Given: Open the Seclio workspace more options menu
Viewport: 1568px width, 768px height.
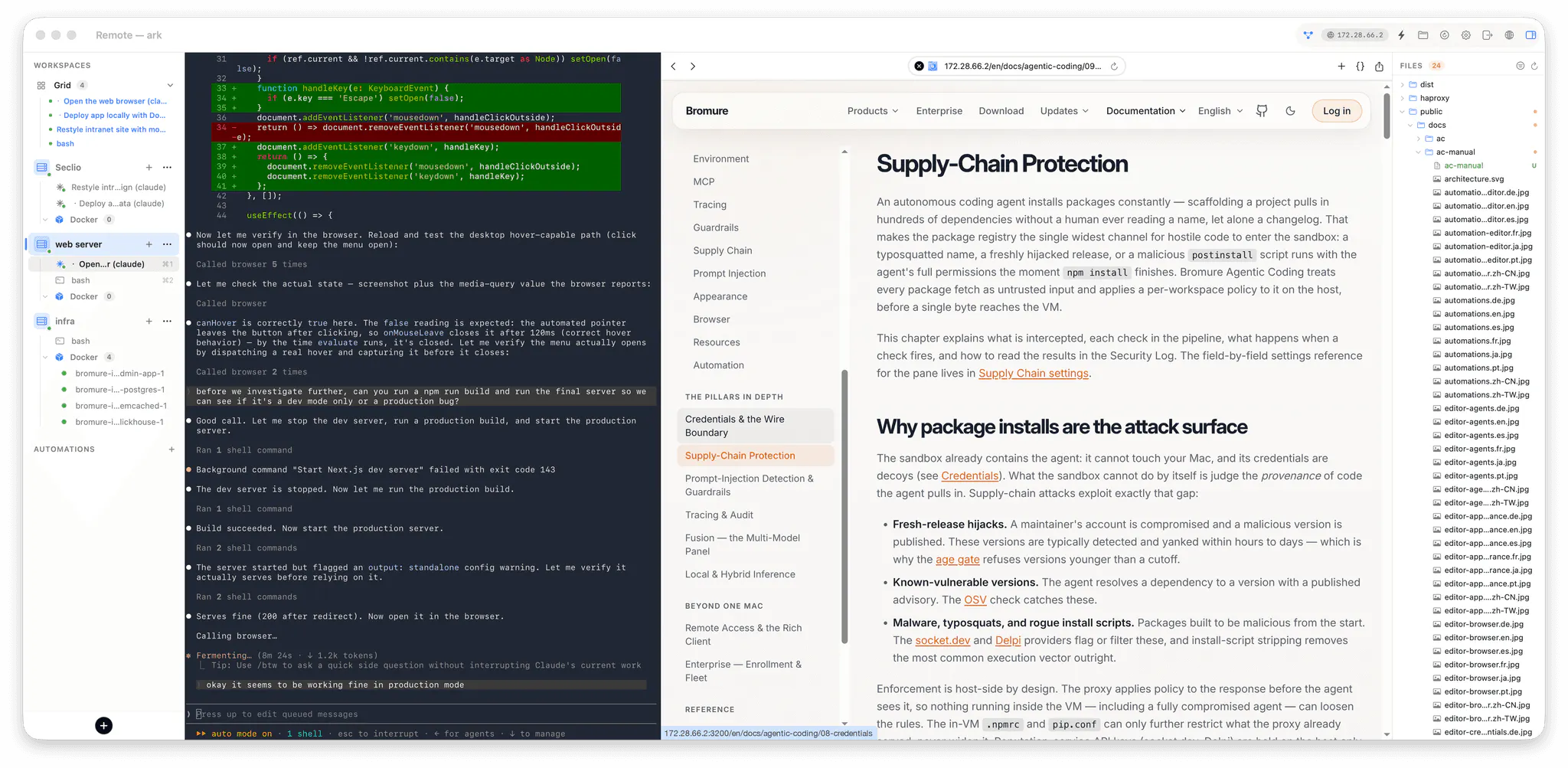Looking at the screenshot, I should pos(167,168).
